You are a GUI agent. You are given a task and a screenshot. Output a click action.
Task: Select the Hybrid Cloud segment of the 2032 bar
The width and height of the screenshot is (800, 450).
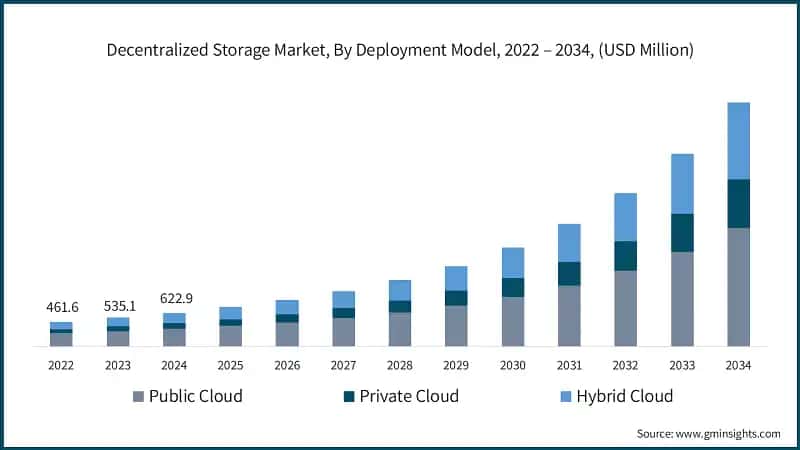coord(626,217)
